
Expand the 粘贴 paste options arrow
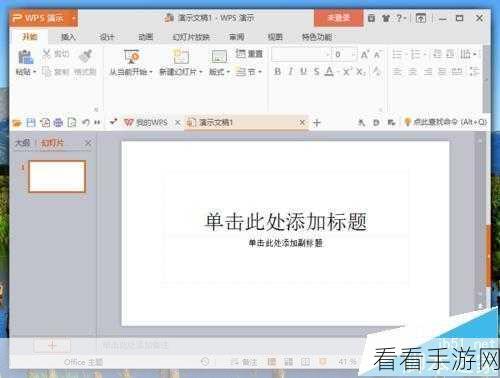click(34, 72)
